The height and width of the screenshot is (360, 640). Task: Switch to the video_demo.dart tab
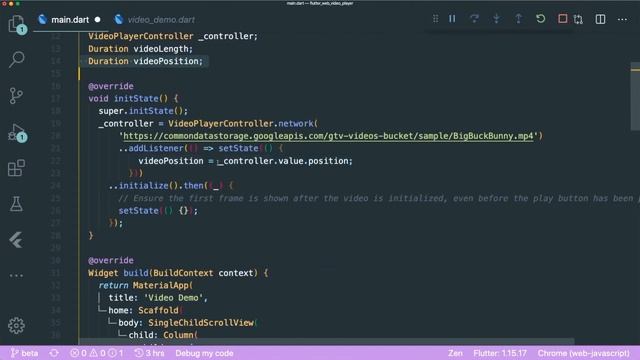pos(155,20)
